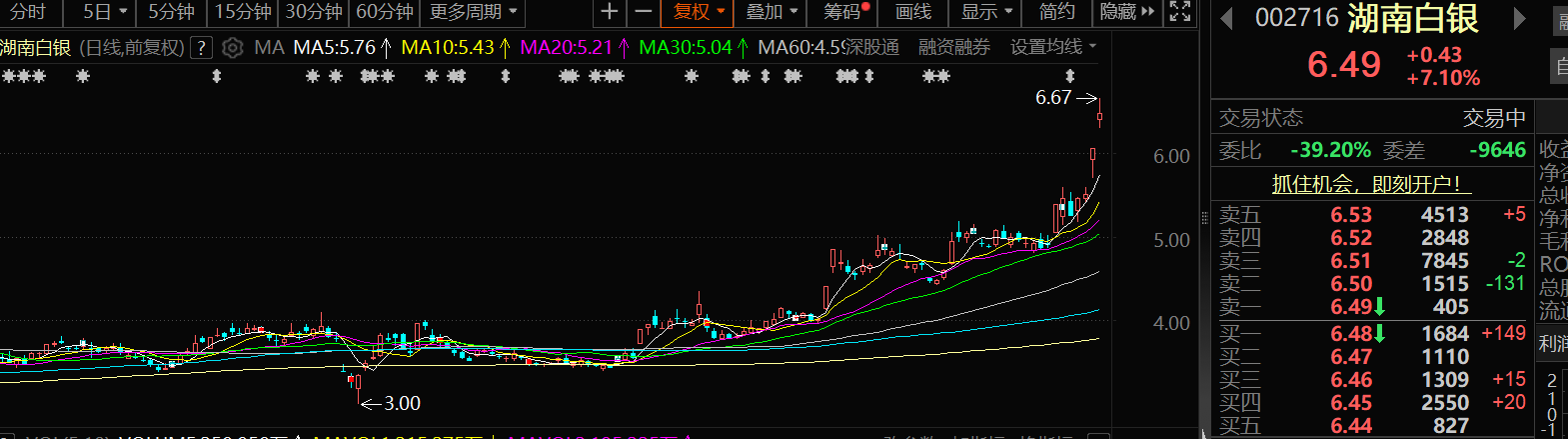Collapse side panel with 隐藏 button
Screen dimensions: 1568x439
(1126, 12)
